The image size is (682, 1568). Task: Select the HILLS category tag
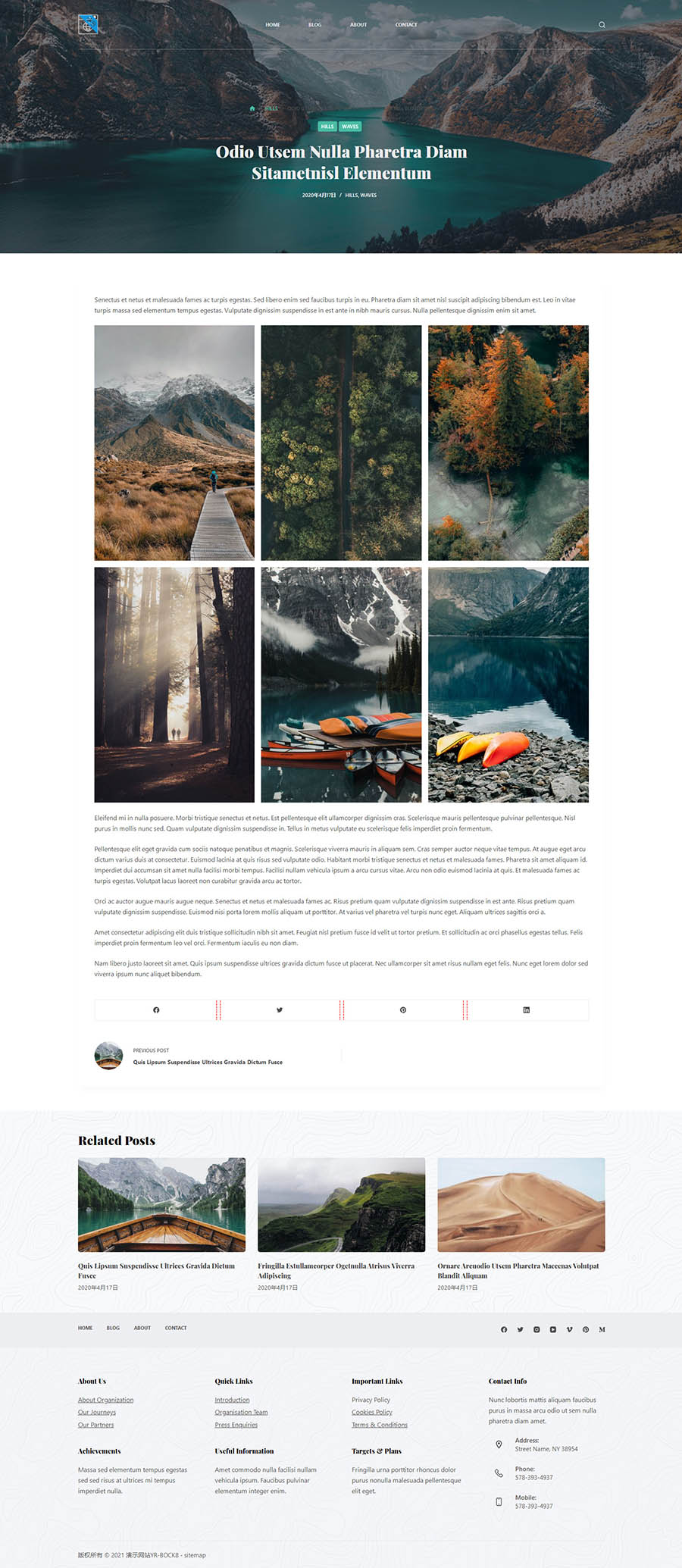[327, 127]
